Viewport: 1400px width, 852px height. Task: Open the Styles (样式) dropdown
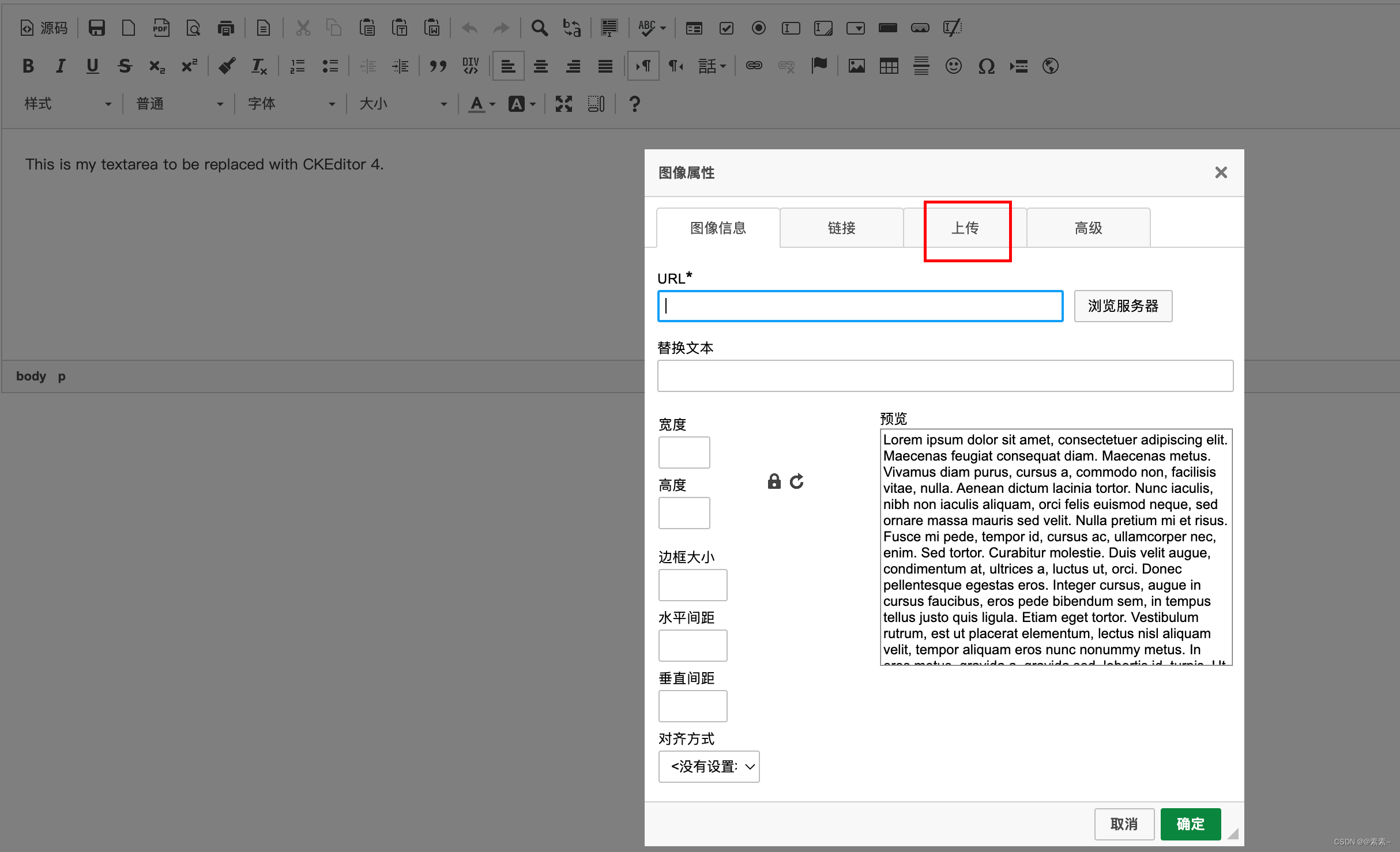point(67,104)
